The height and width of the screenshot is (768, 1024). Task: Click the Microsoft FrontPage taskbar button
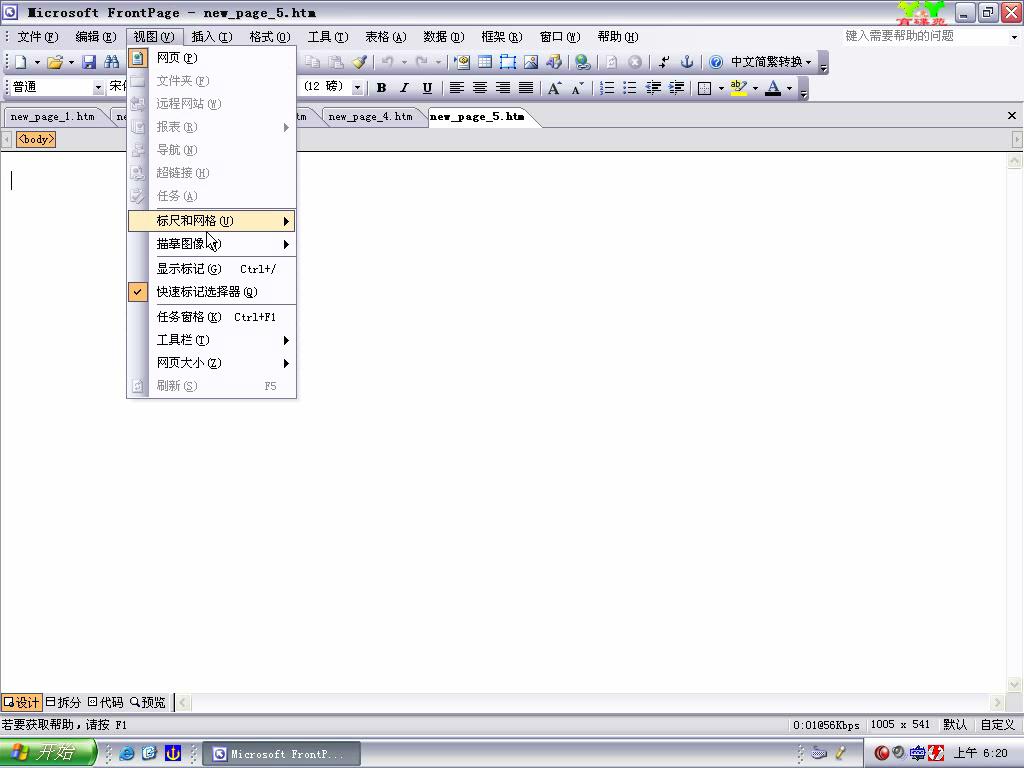pyautogui.click(x=282, y=754)
